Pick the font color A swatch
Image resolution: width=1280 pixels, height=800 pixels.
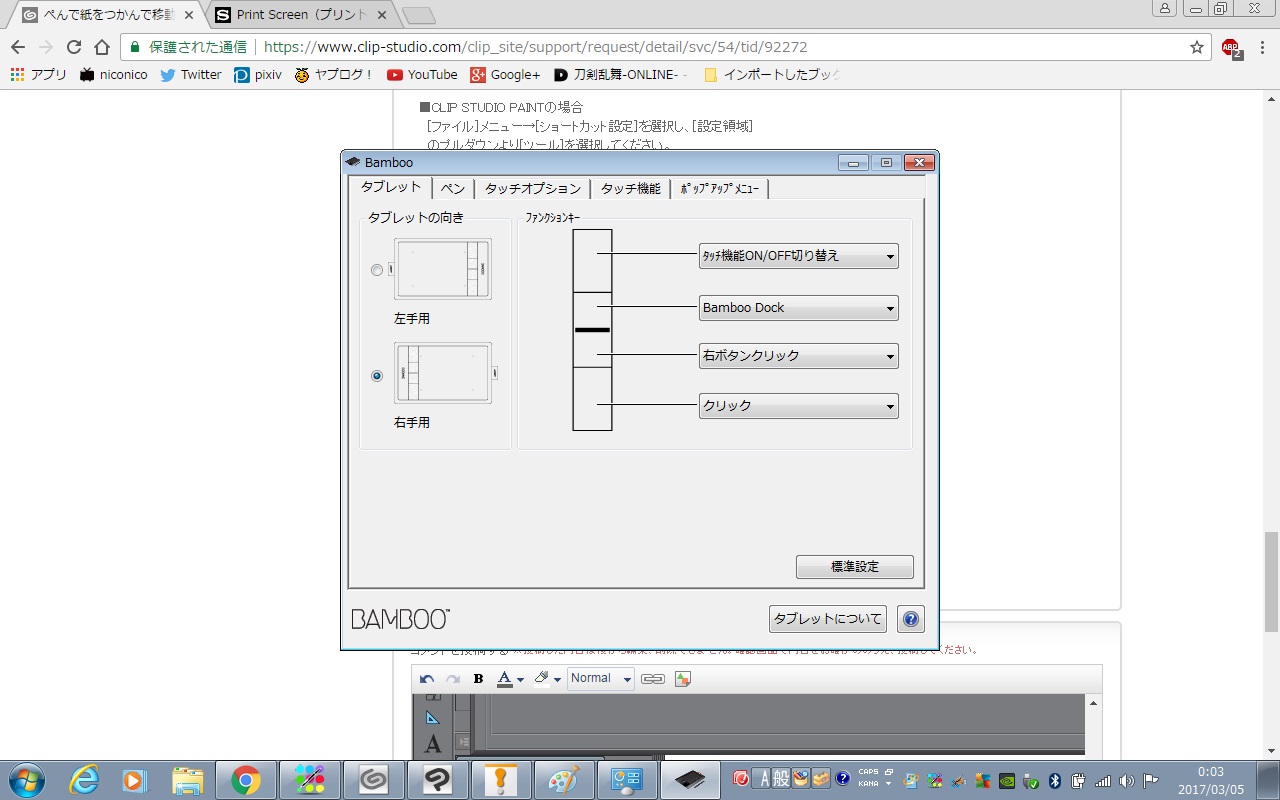(x=505, y=679)
